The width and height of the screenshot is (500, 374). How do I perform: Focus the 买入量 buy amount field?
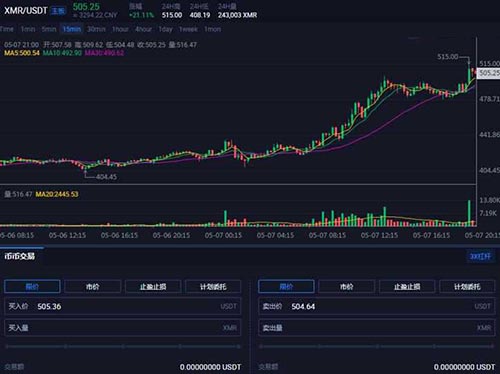click(x=123, y=328)
